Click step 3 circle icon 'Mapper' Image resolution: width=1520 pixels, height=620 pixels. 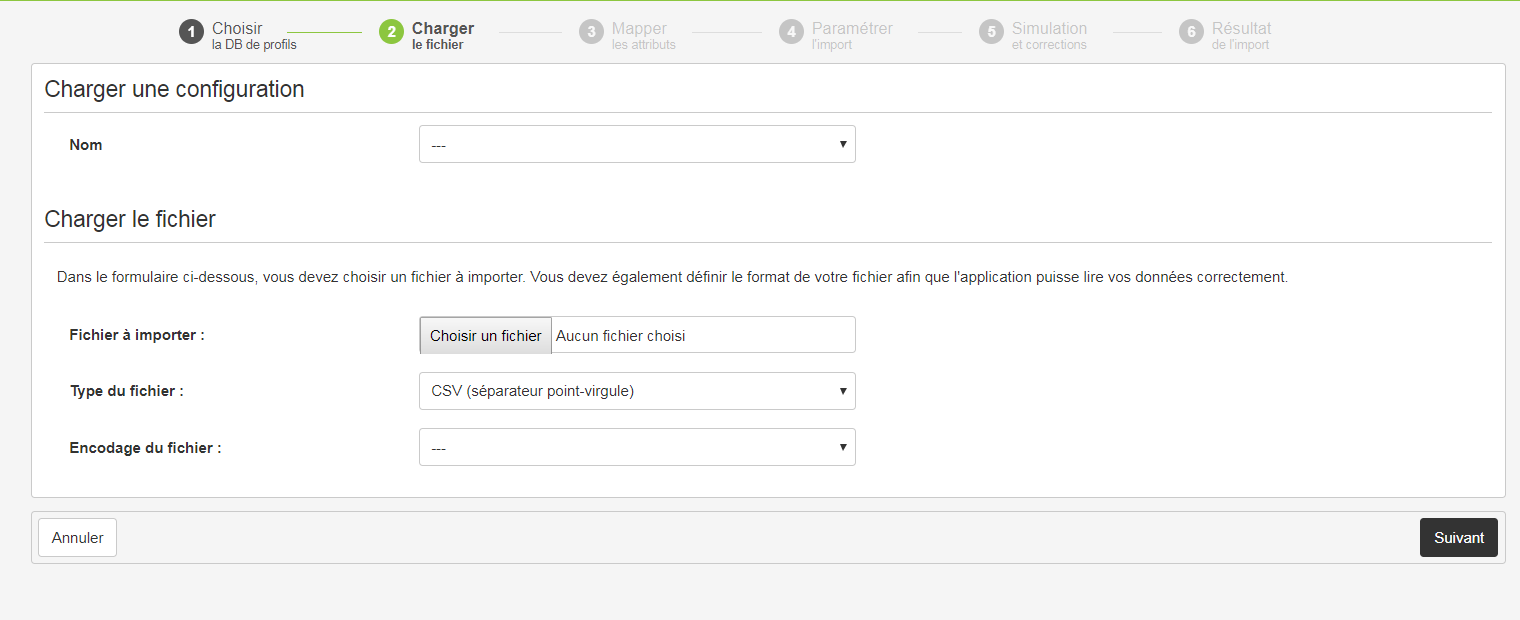(x=591, y=32)
